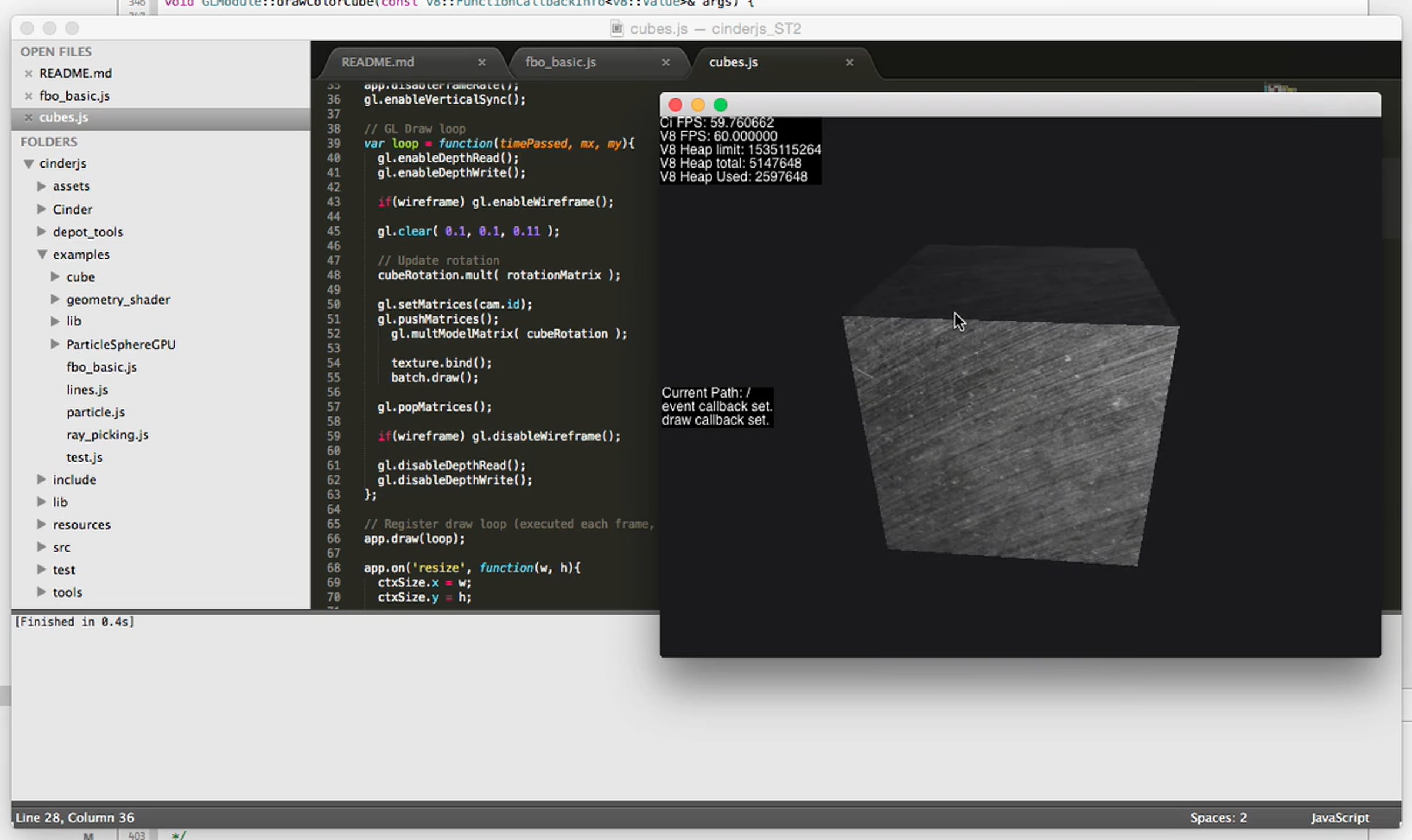Expand the resources folder

coord(42,524)
